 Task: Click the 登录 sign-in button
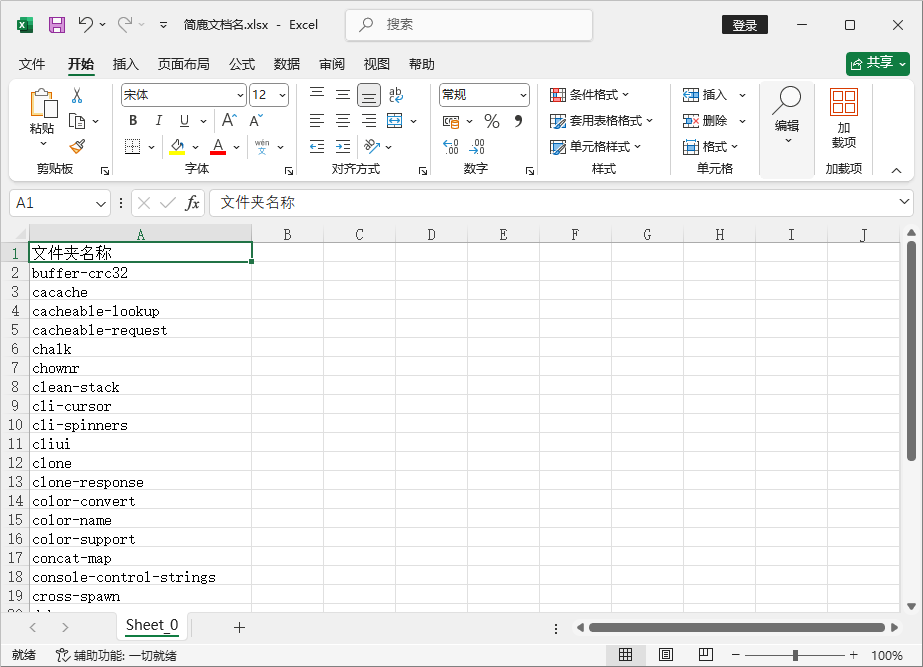pyautogui.click(x=744, y=25)
